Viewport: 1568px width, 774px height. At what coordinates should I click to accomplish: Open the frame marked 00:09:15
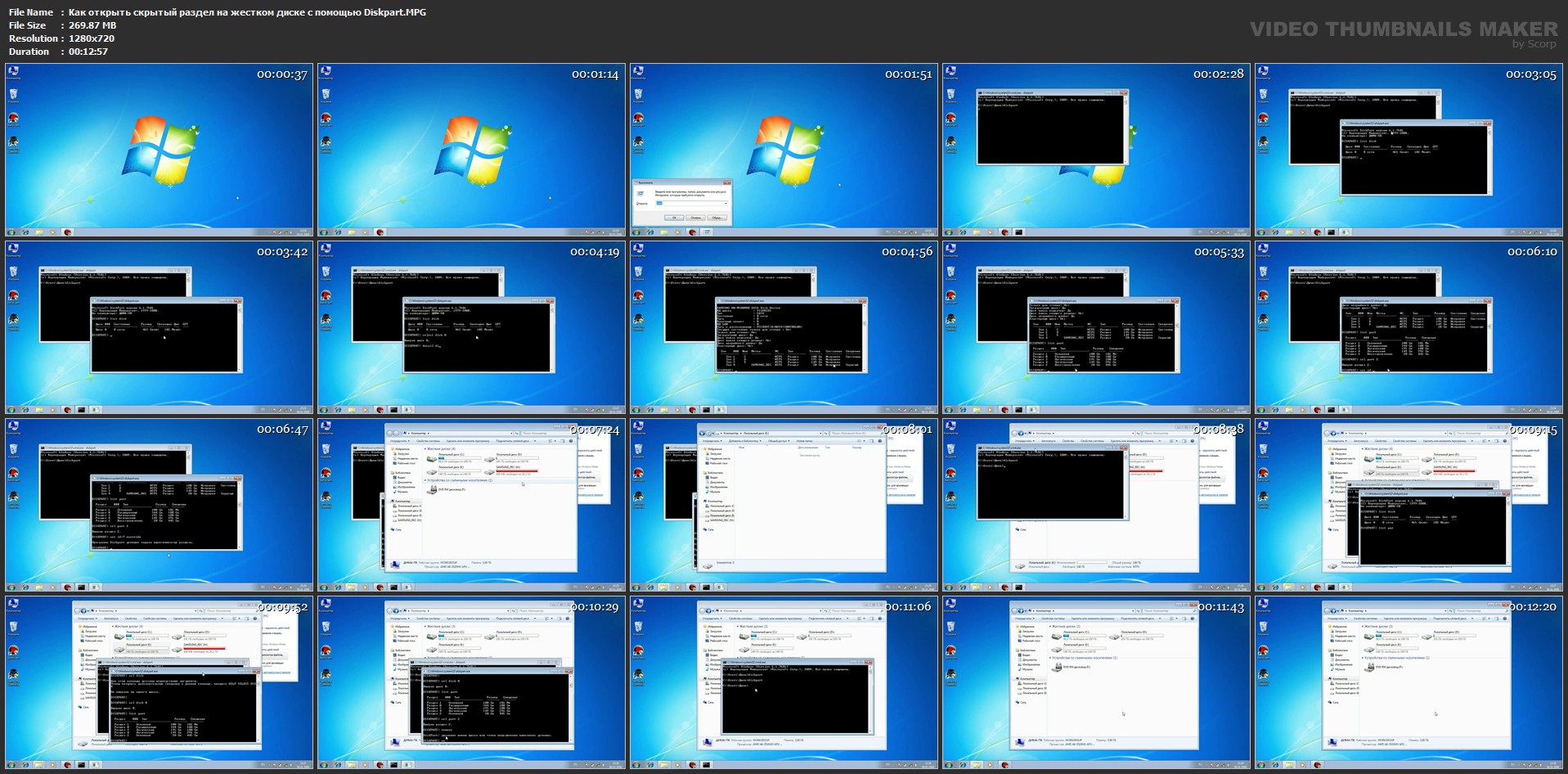coord(1409,506)
